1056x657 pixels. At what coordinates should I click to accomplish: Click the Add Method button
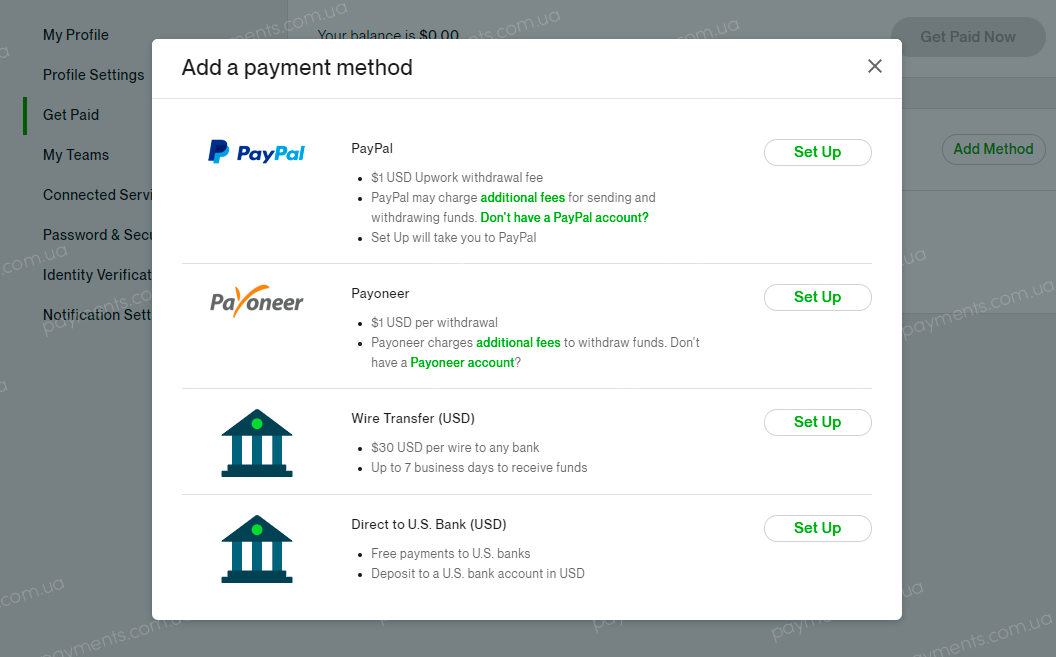993,149
